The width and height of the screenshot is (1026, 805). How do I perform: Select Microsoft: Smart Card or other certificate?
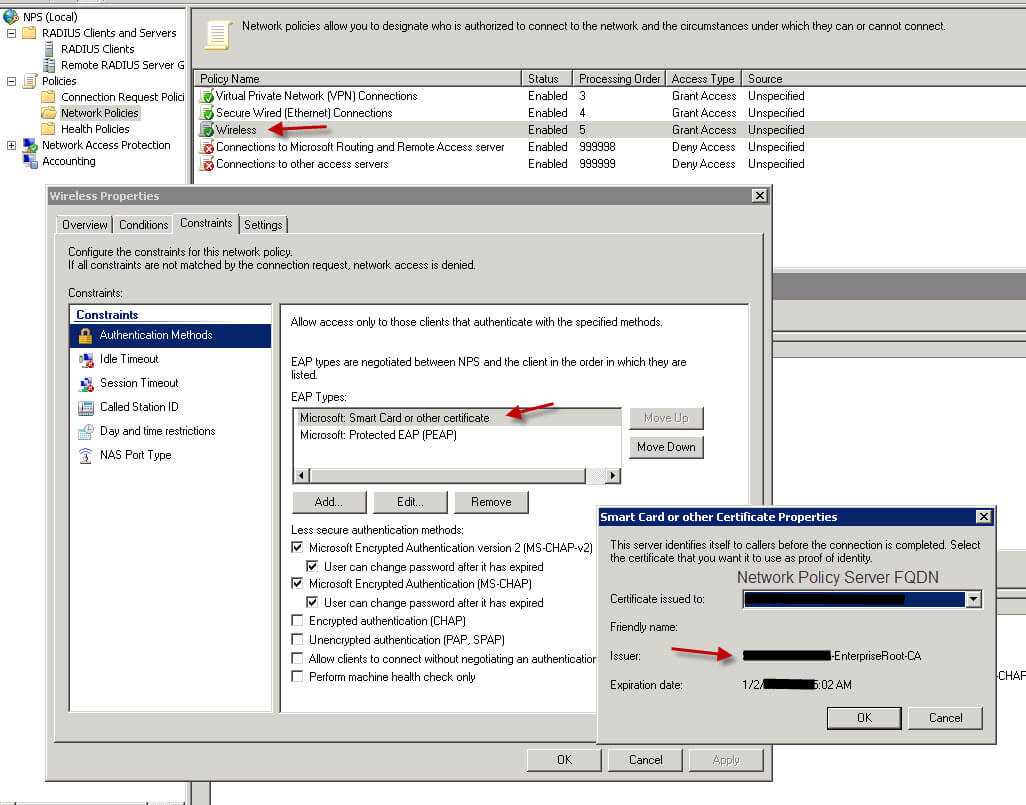point(457,418)
